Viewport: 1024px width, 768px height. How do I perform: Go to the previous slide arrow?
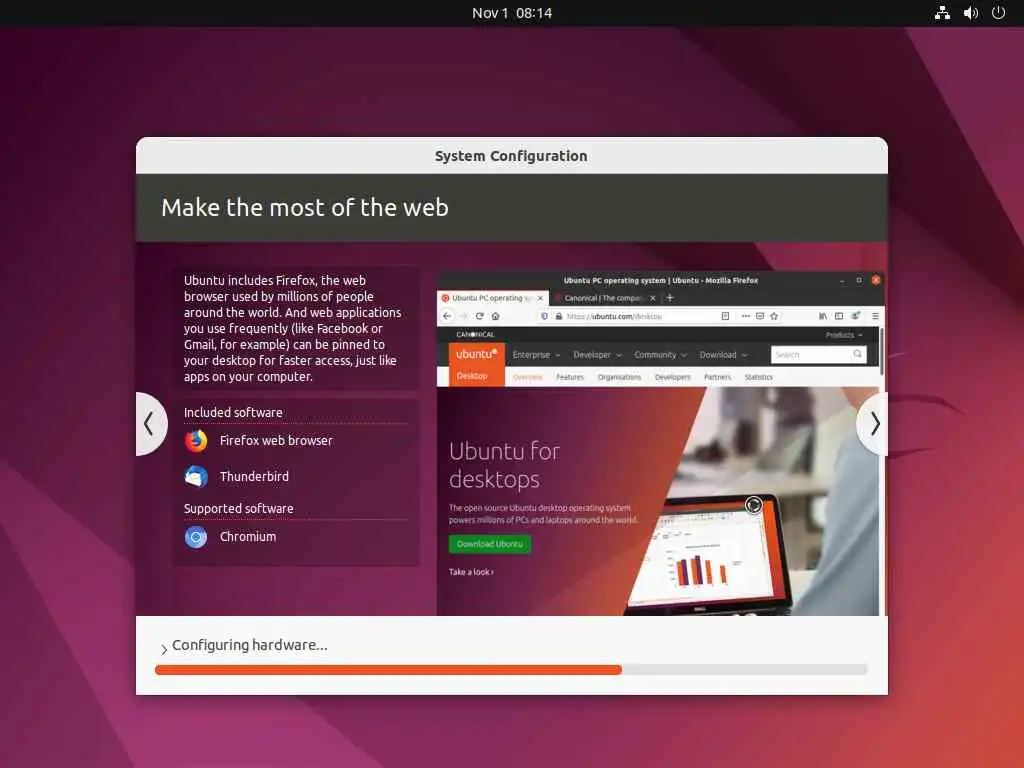(x=150, y=424)
